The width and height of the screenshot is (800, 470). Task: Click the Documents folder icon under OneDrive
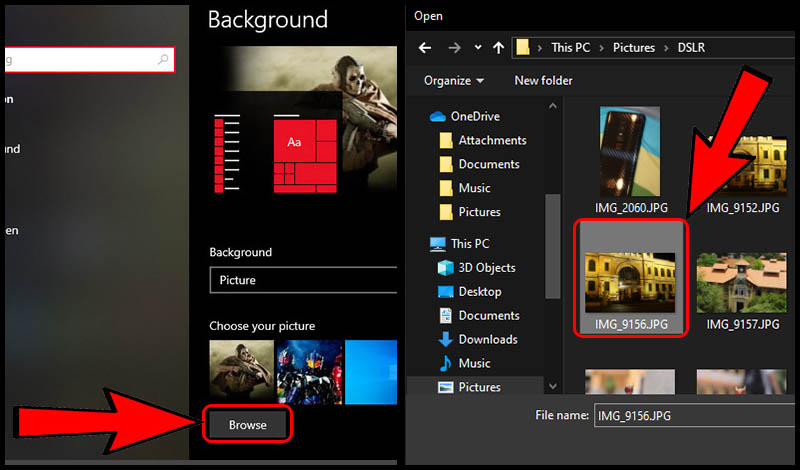(446, 164)
